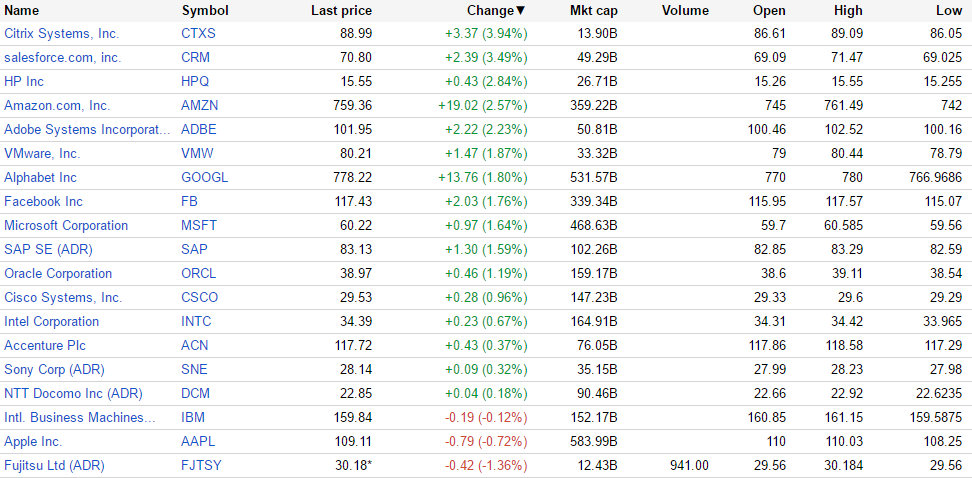Open the Oracle Corporation link
Screen dimensions: 972x478
pos(58,274)
